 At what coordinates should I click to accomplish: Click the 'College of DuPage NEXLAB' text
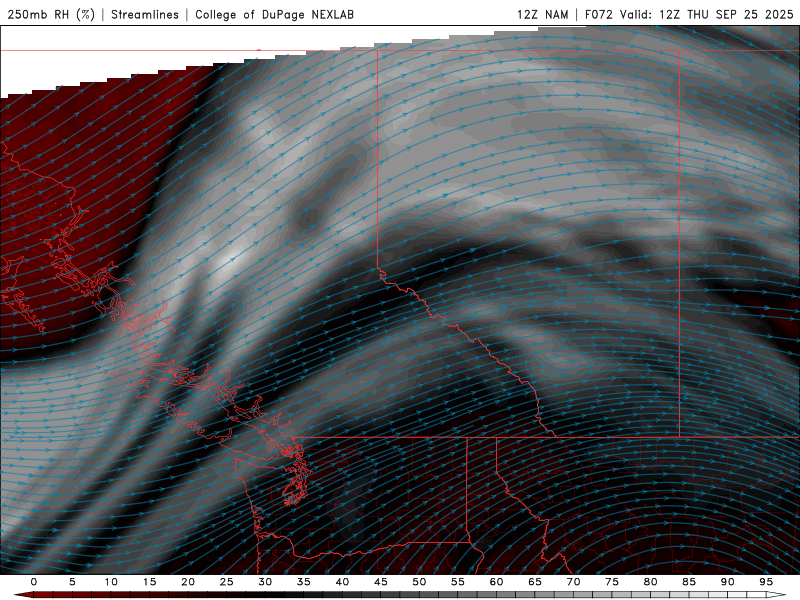pos(274,14)
